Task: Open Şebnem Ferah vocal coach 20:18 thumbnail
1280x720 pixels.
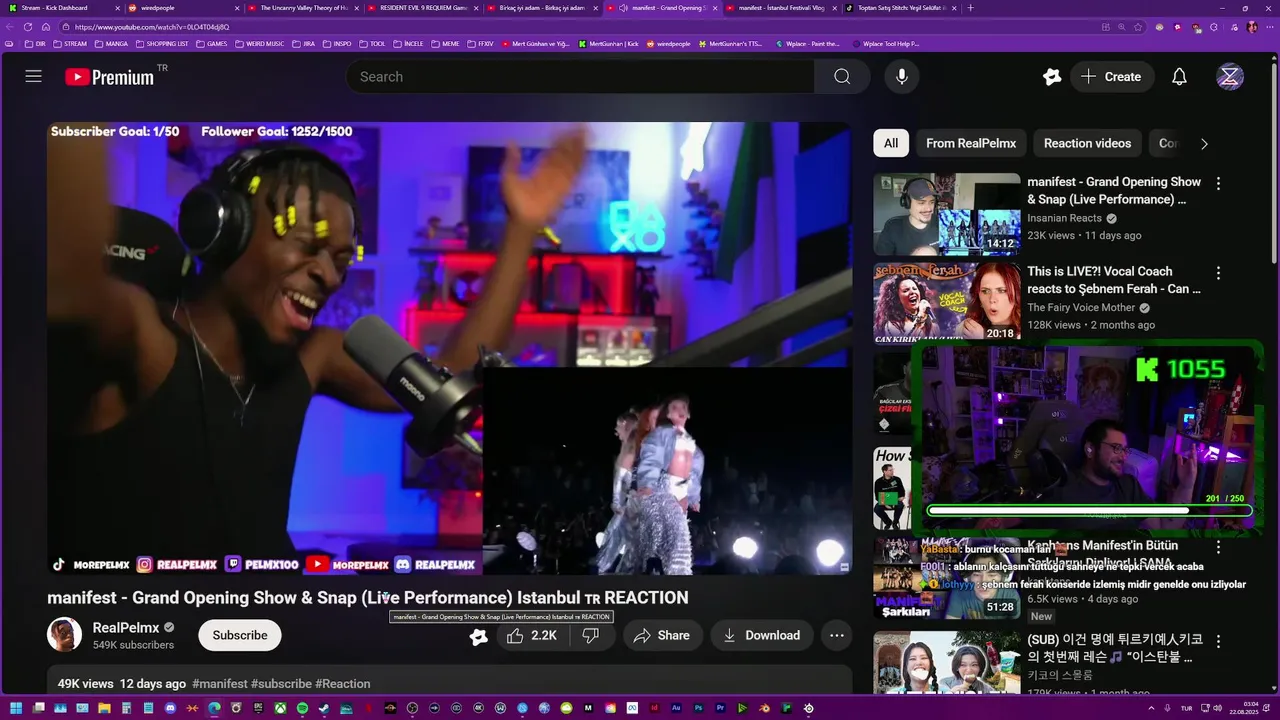Action: tap(947, 303)
